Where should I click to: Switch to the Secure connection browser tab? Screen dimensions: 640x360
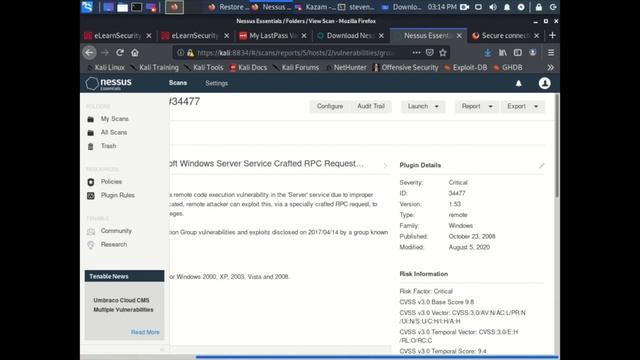(x=506, y=36)
